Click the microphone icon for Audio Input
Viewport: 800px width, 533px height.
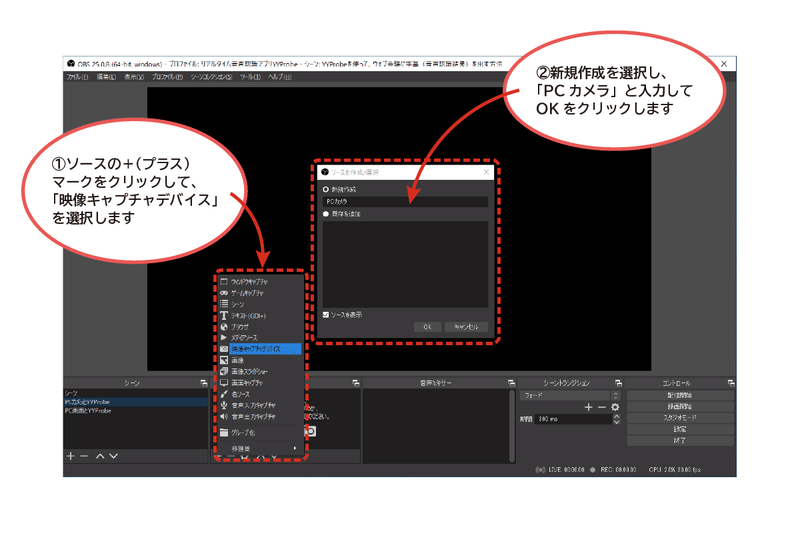click(x=224, y=405)
